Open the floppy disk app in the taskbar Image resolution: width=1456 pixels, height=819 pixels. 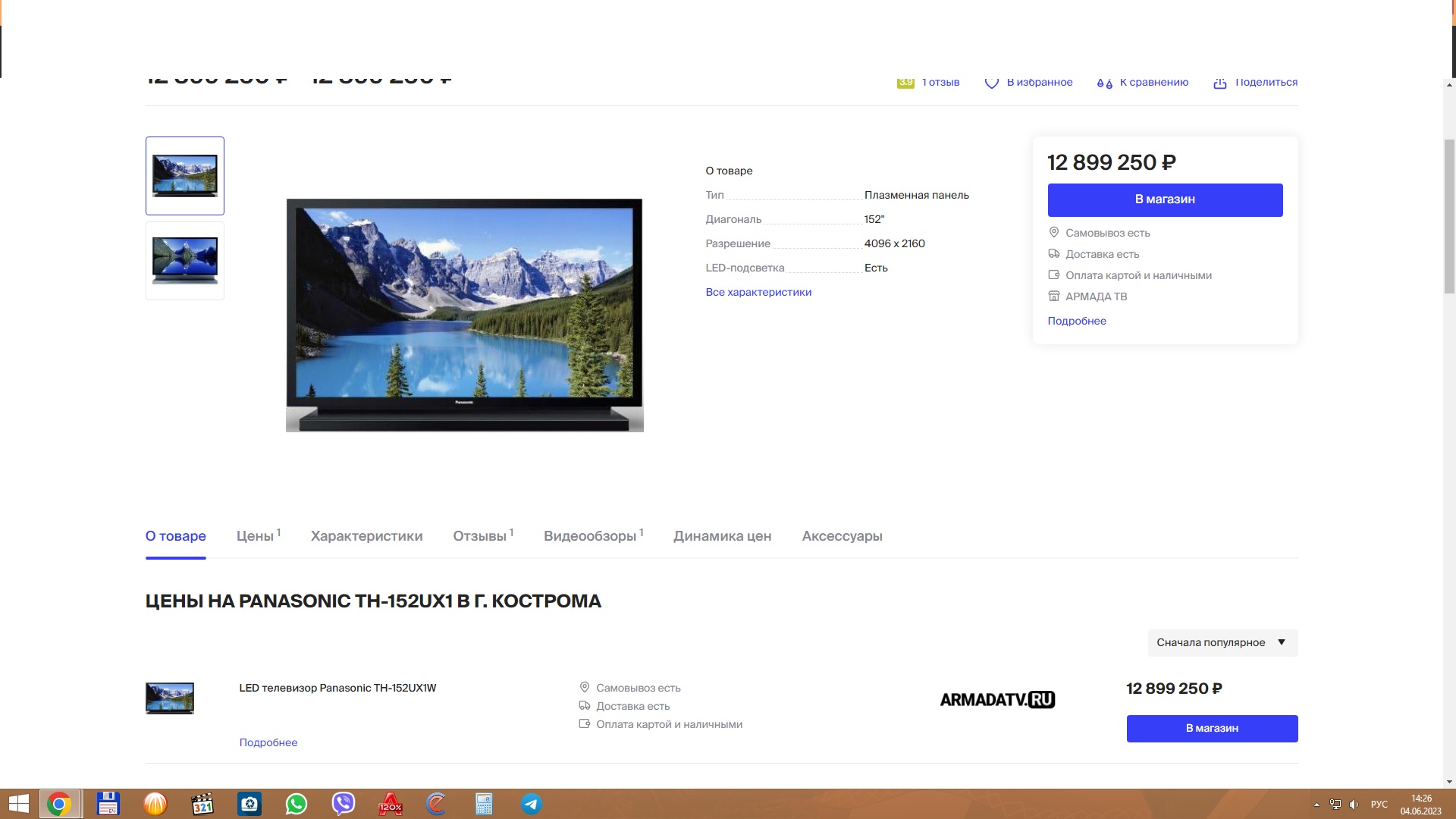click(108, 804)
